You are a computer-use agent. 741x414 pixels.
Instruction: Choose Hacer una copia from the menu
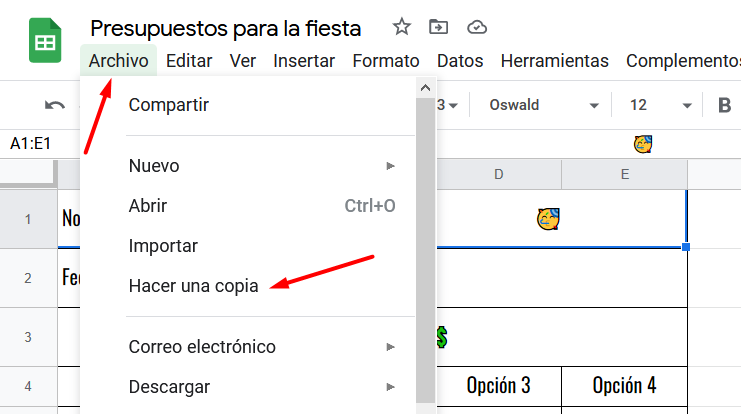193,286
